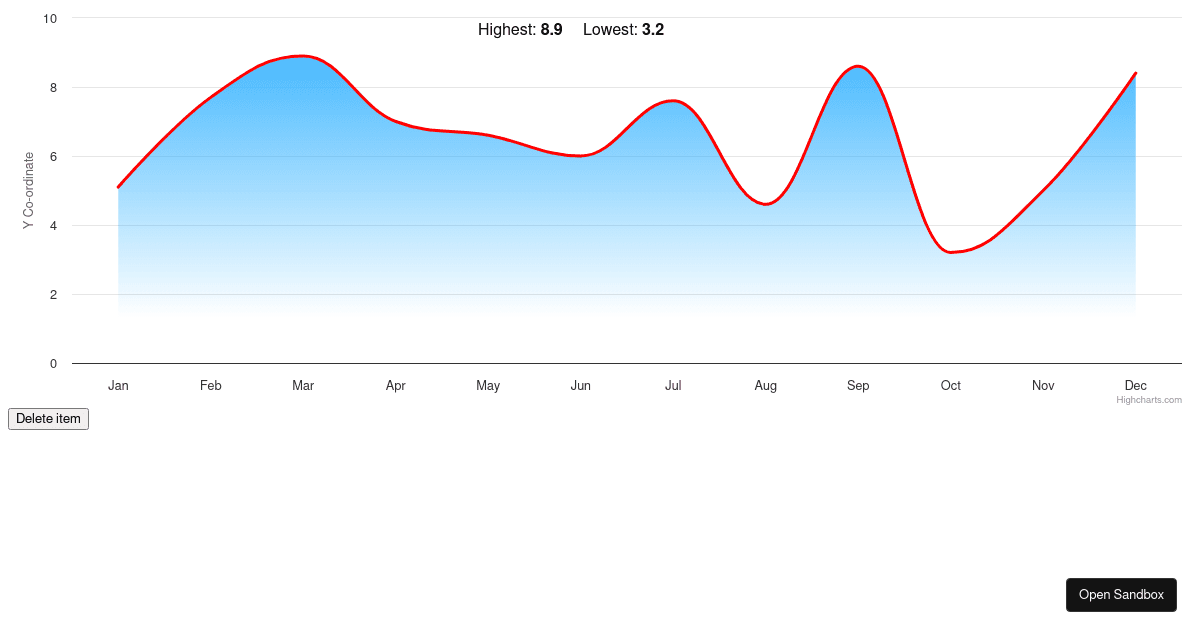Viewport: 1200px width, 630px height.
Task: Click the Delete item button
Action: [x=48, y=419]
